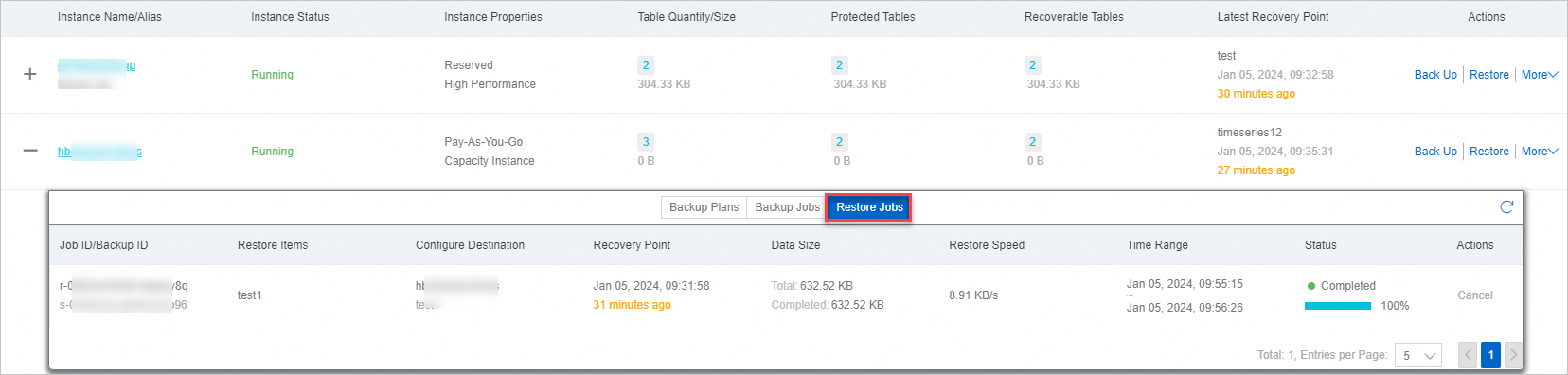Click the Restore Speed column header

[x=987, y=245]
